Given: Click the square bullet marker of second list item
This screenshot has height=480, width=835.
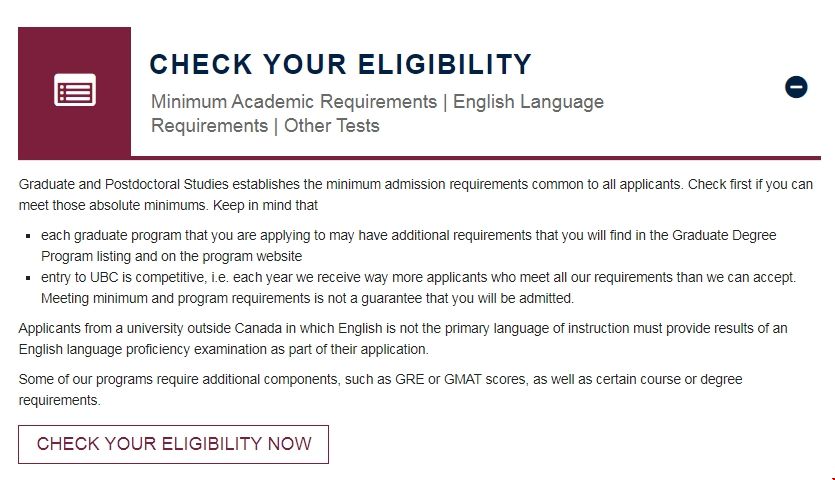Looking at the screenshot, I should [27, 278].
